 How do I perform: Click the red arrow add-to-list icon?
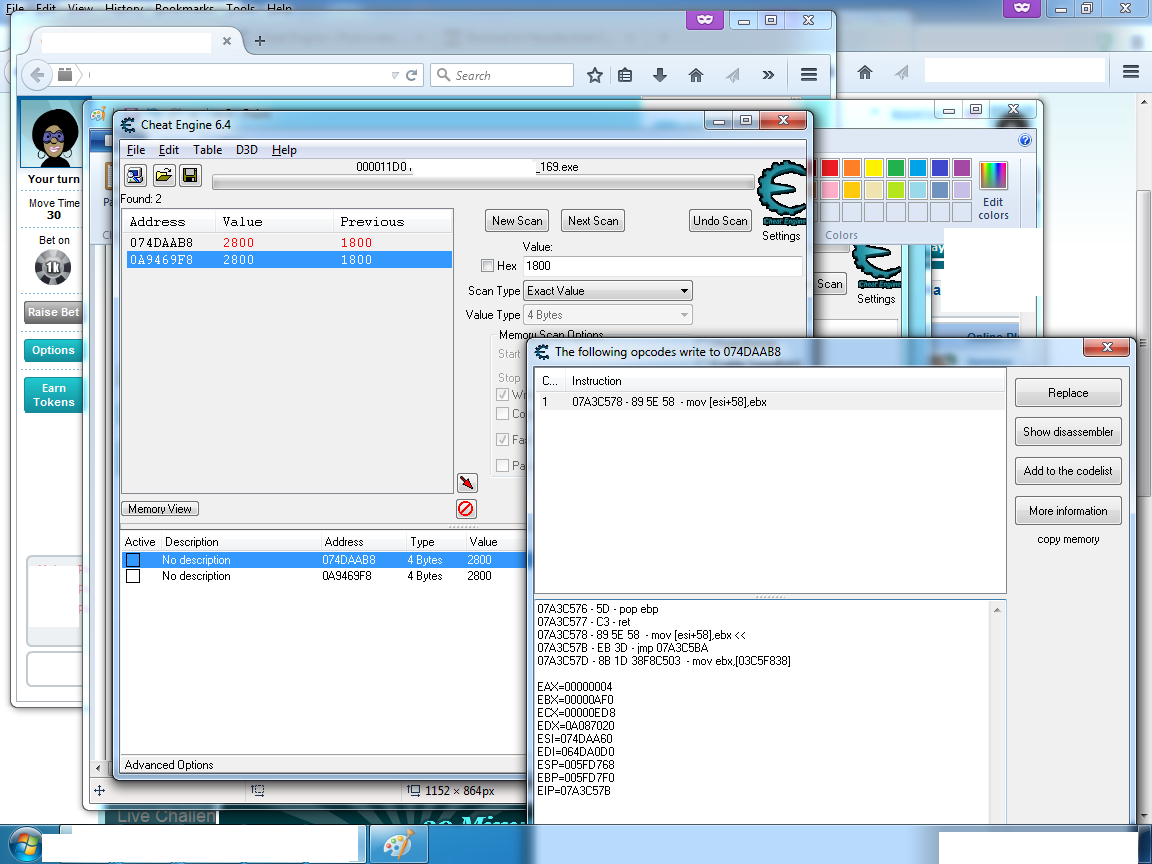point(466,483)
